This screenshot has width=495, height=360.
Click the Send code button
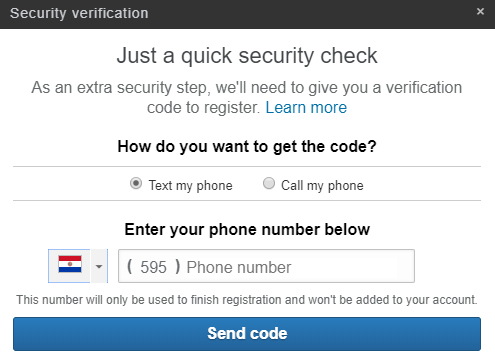click(x=247, y=334)
